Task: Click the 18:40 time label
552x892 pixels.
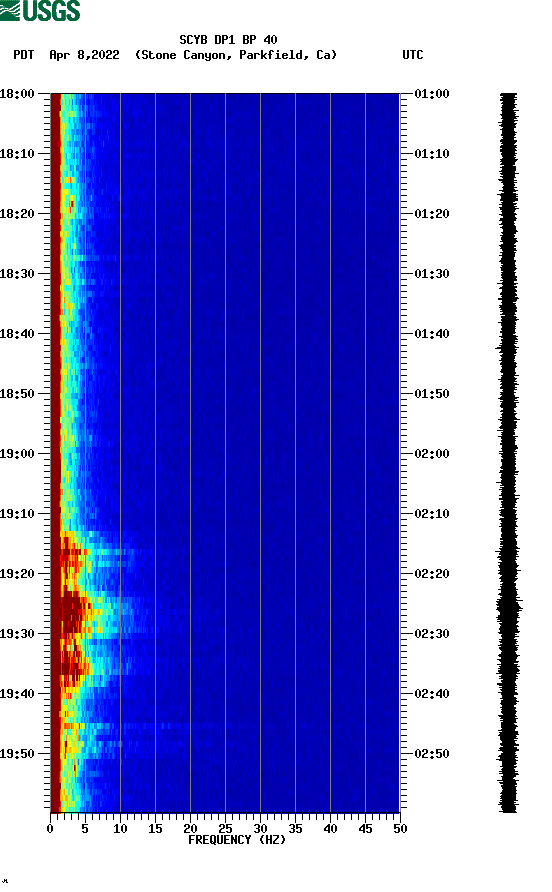Action: point(18,334)
